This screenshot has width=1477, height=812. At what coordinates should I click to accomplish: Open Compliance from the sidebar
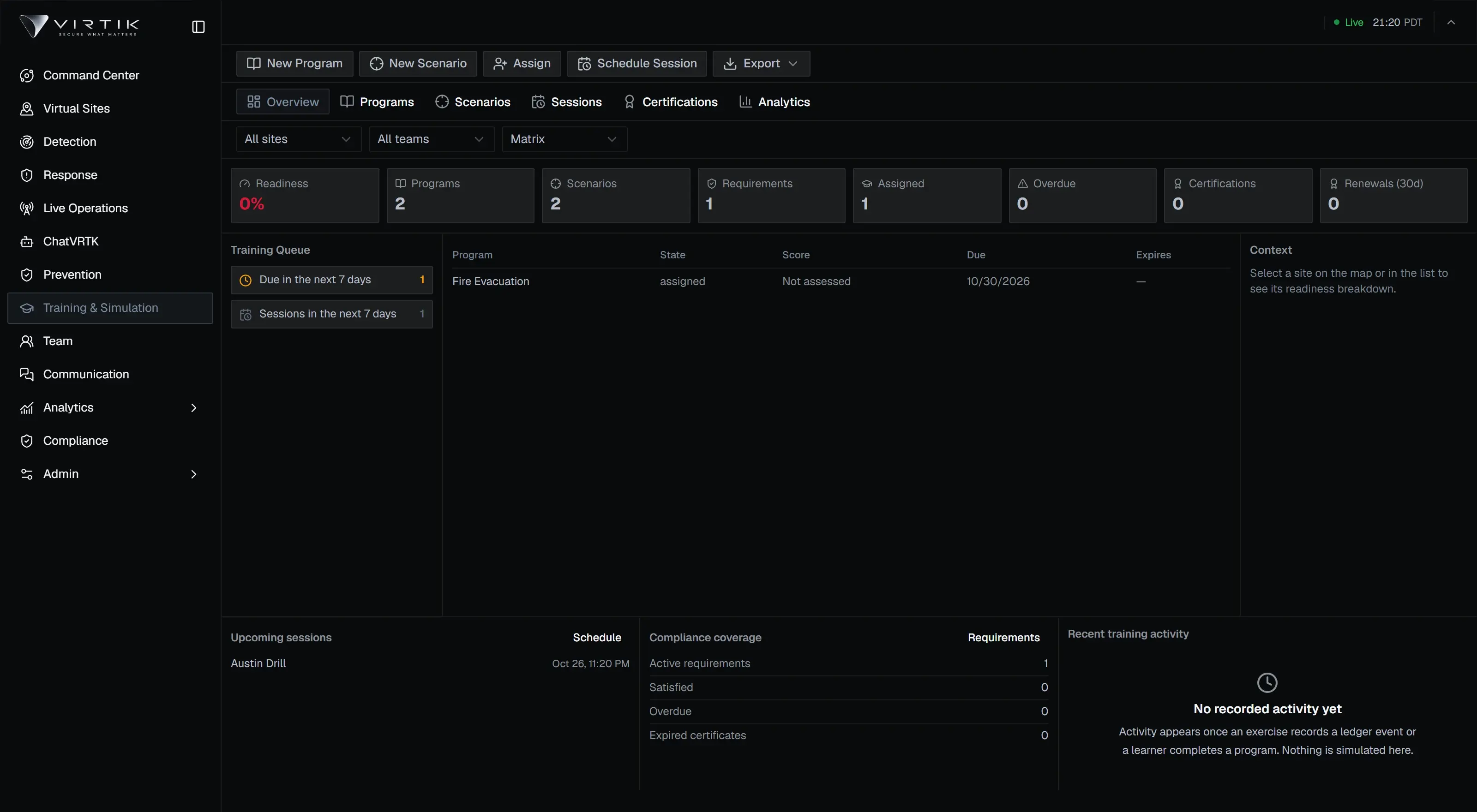[110, 441]
